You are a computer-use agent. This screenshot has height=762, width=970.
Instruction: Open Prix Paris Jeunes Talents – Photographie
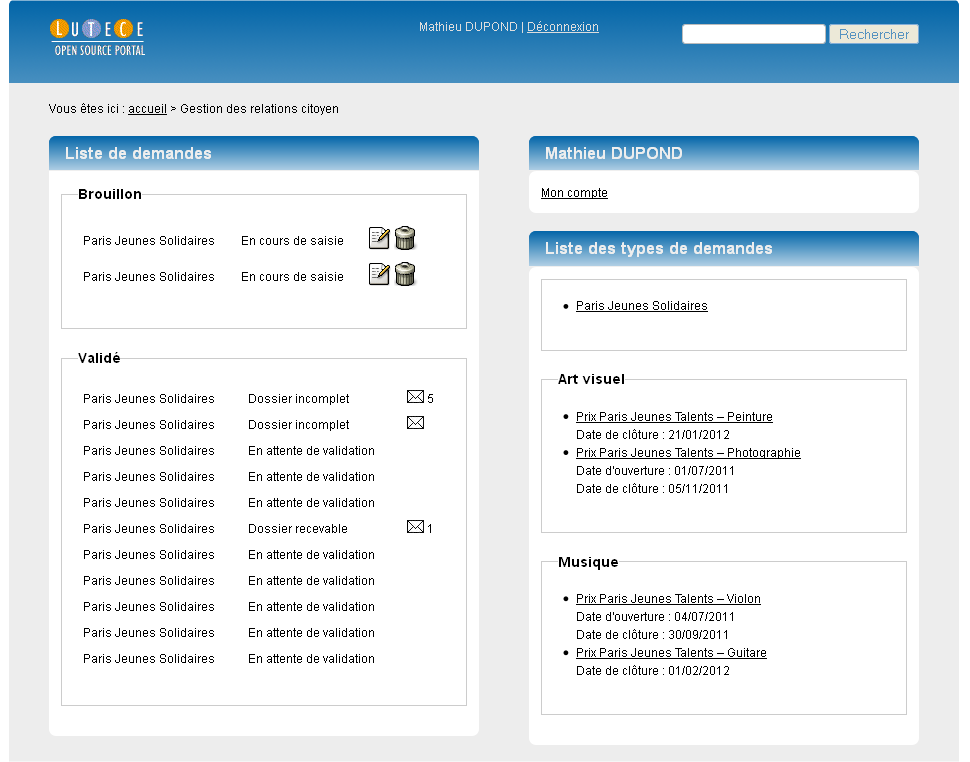(688, 453)
